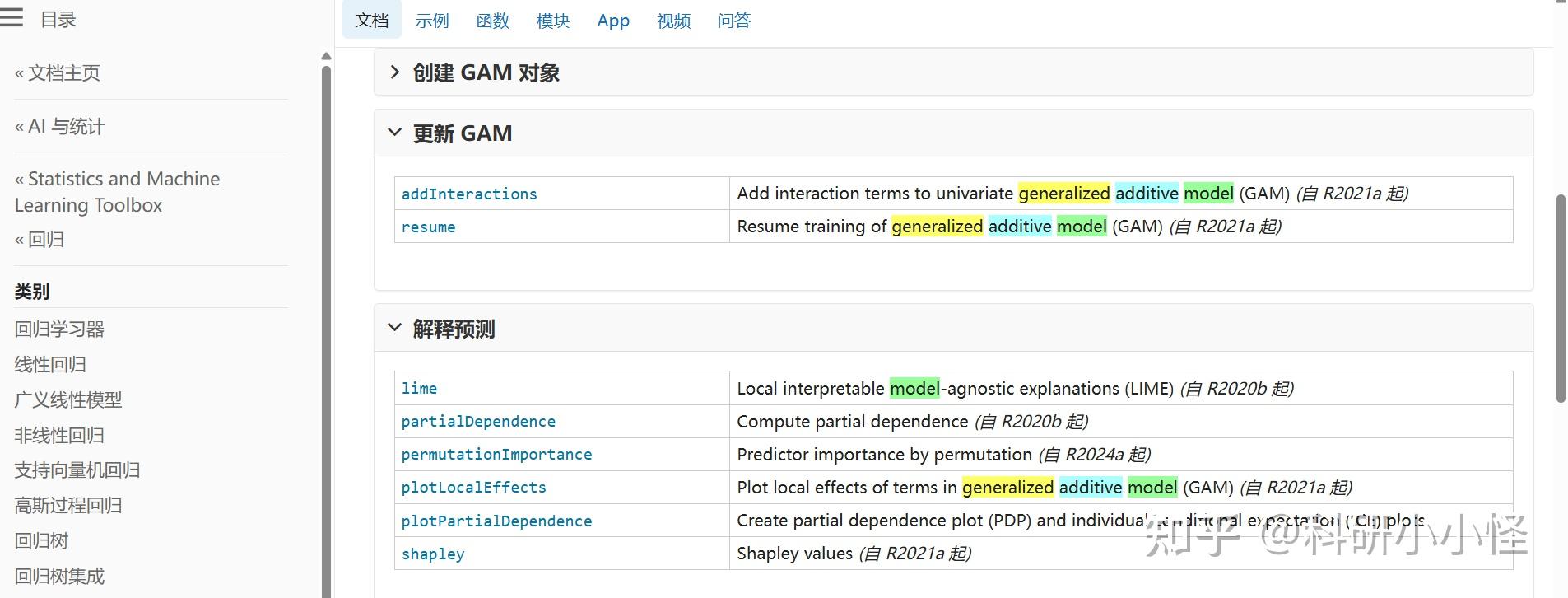This screenshot has height=598, width=1568.
Task: Select 广义线性模型 in the category list
Action: pyautogui.click(x=68, y=399)
